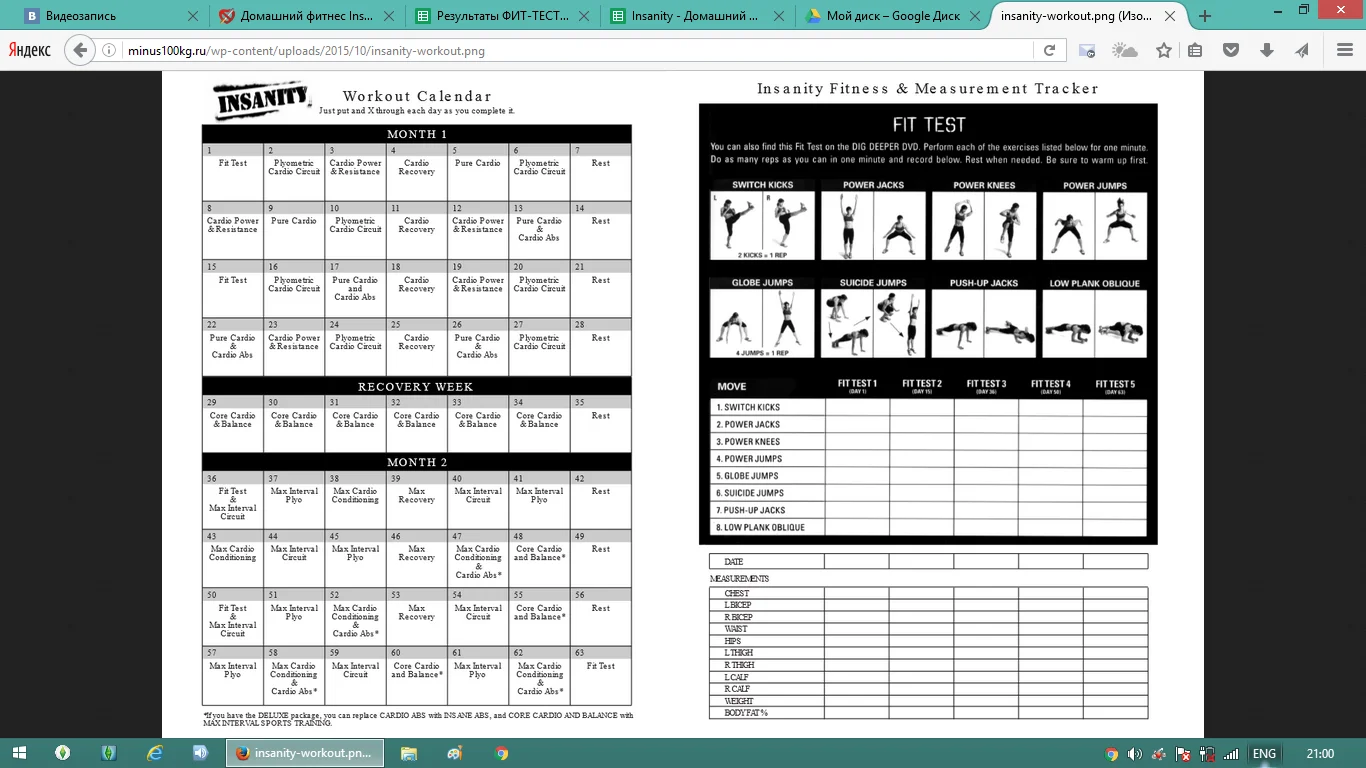This screenshot has height=768, width=1366.
Task: Open the downloads arrow panel
Action: pos(1266,50)
